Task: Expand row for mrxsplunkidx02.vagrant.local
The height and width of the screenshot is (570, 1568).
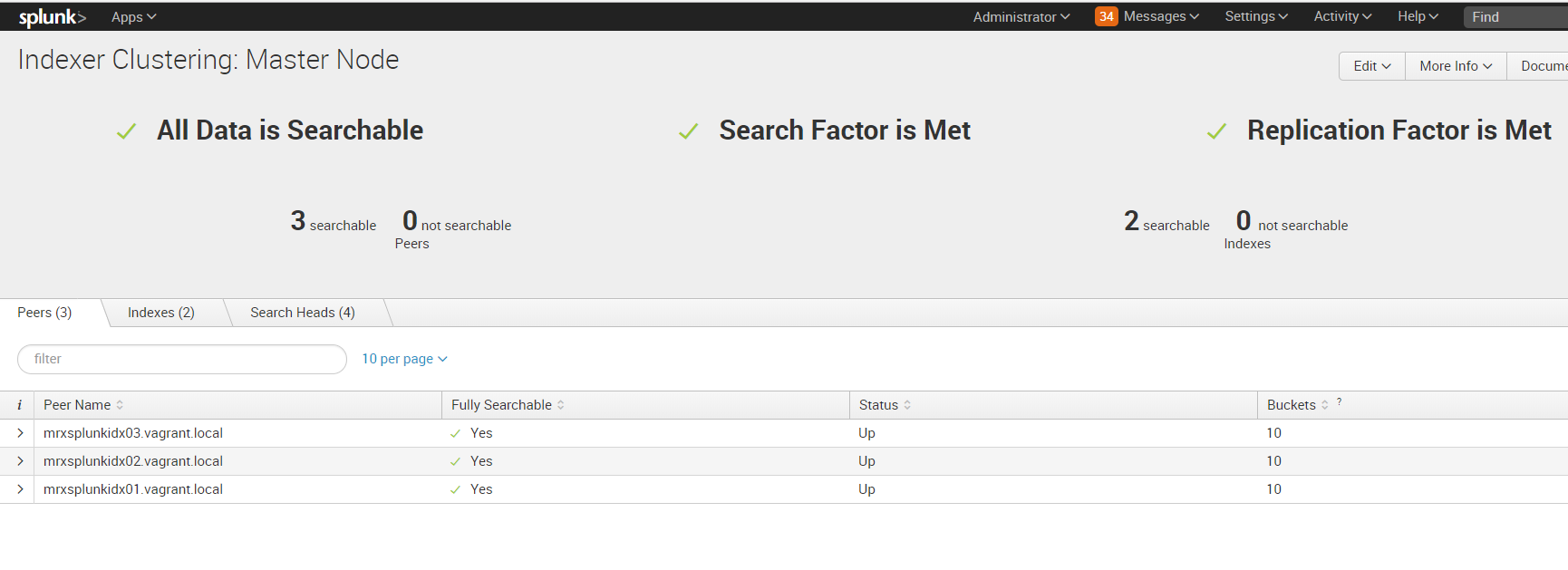Action: 20,461
